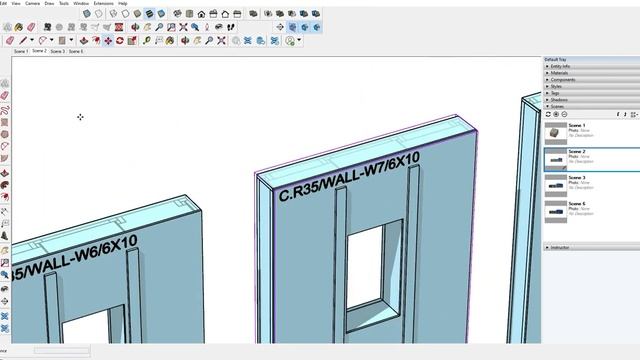This screenshot has width=640, height=360.
Task: Open the Rectangle shape dropdown arrow
Action: tap(71, 40)
